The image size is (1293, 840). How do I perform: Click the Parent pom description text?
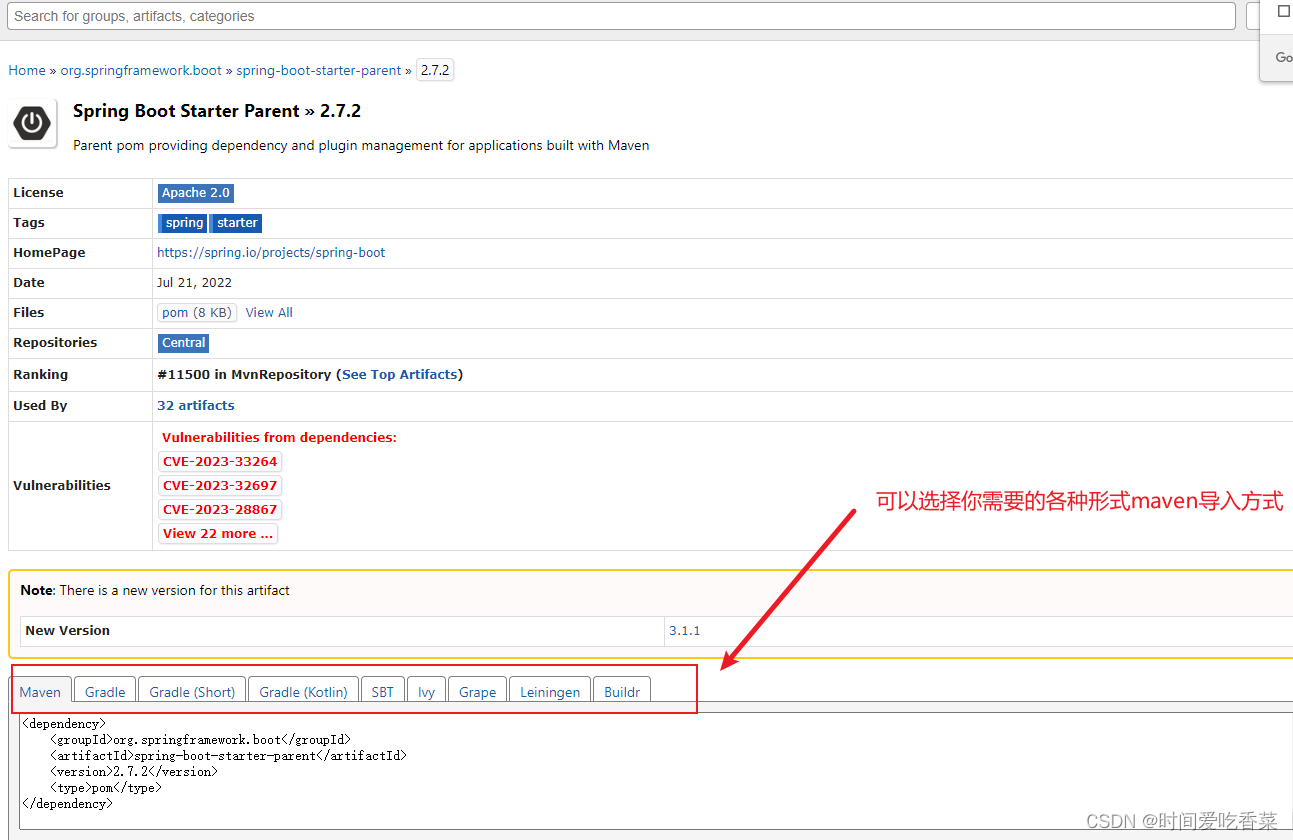361,145
